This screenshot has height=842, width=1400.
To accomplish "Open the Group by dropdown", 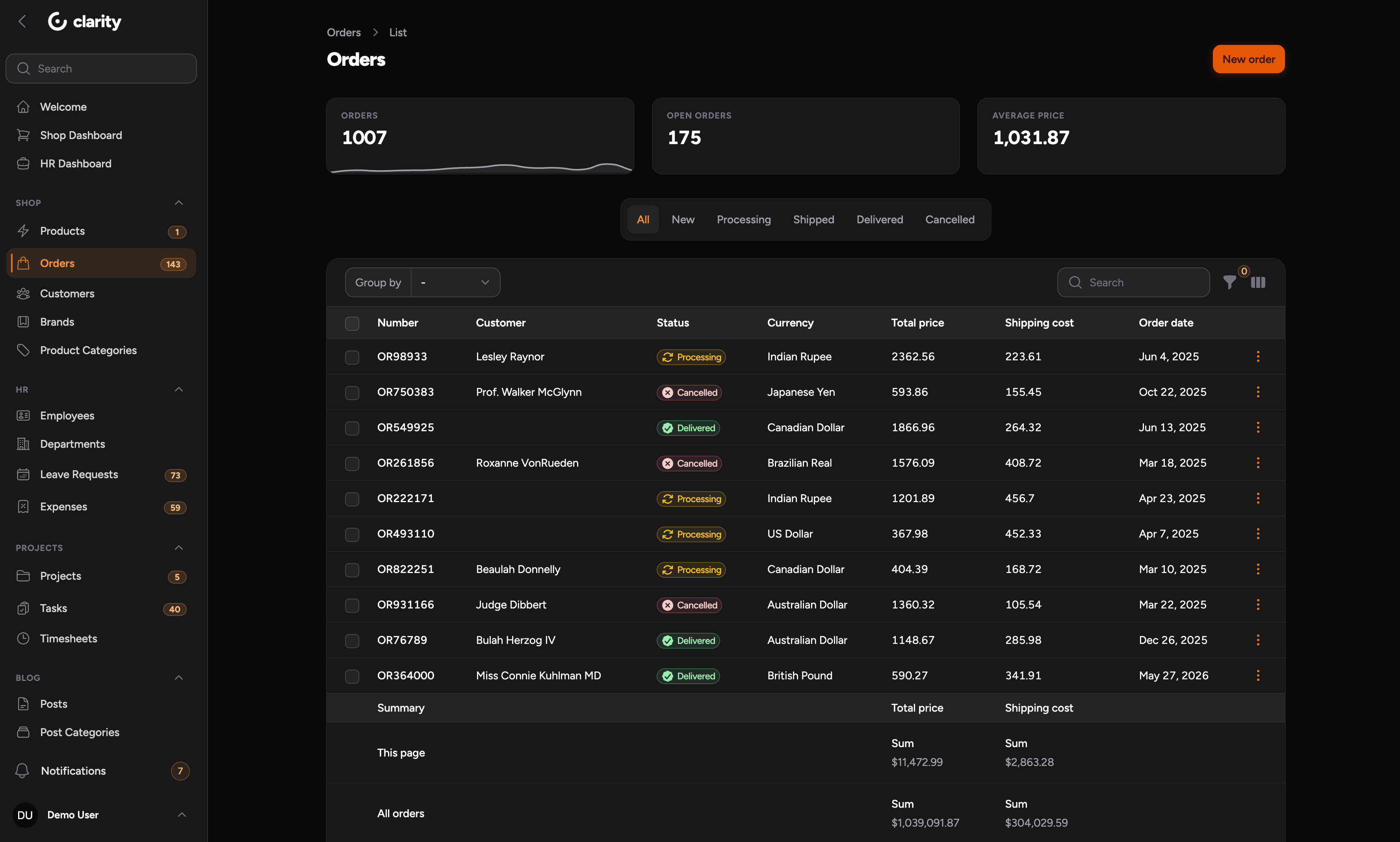I will [x=455, y=282].
